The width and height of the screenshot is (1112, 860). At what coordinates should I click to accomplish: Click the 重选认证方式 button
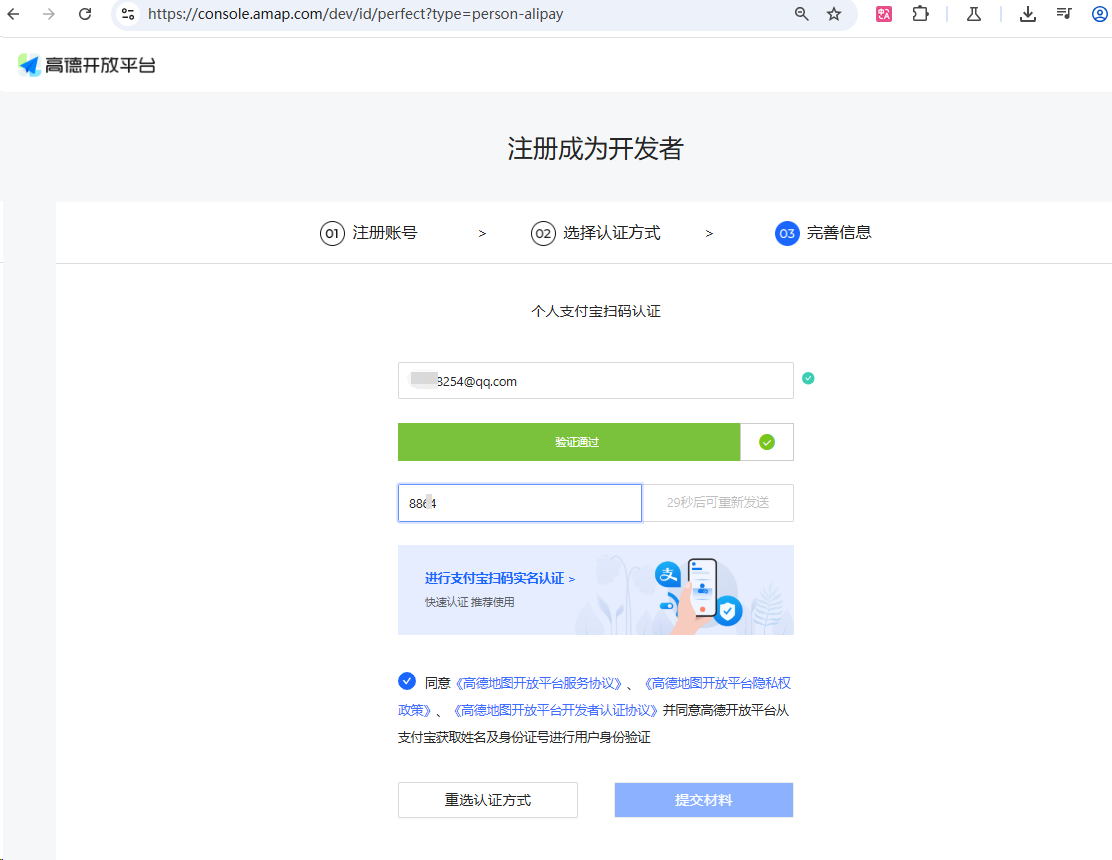point(488,800)
